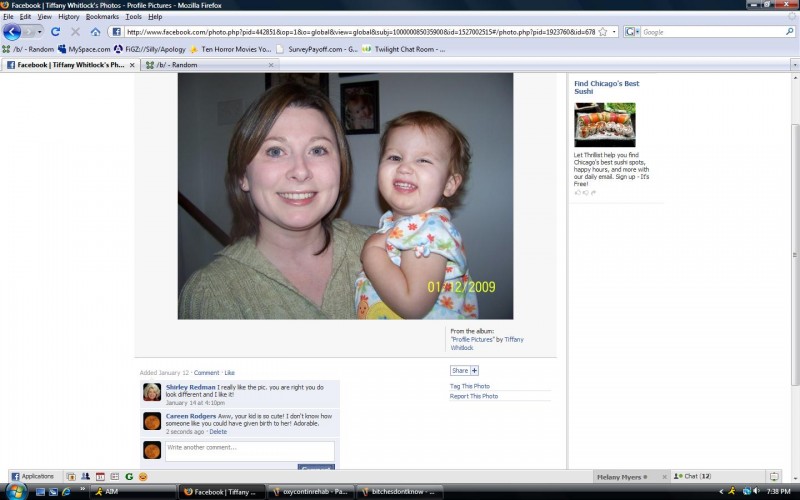Open Shirley Redman's profile name link
The image size is (800, 500).
coord(190,387)
